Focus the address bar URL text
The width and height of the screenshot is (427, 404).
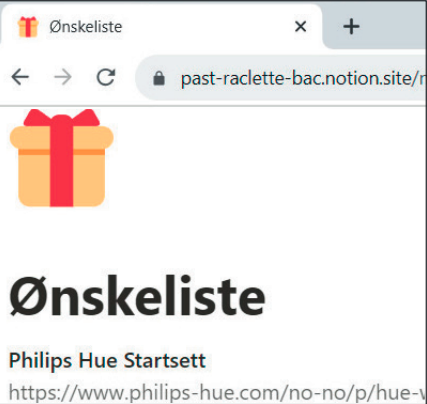tap(303, 79)
